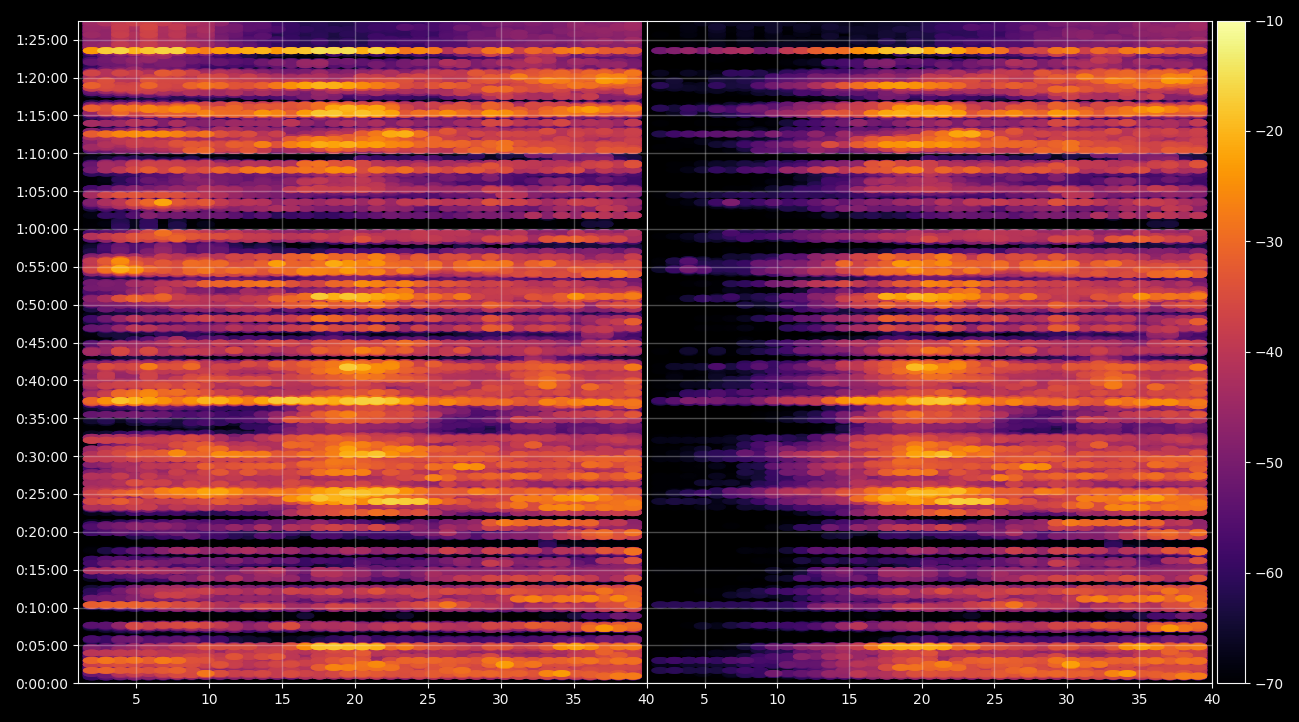This screenshot has height=722, width=1299.
Task: Select the 1:00:00 tick label
Action: (x=43, y=229)
